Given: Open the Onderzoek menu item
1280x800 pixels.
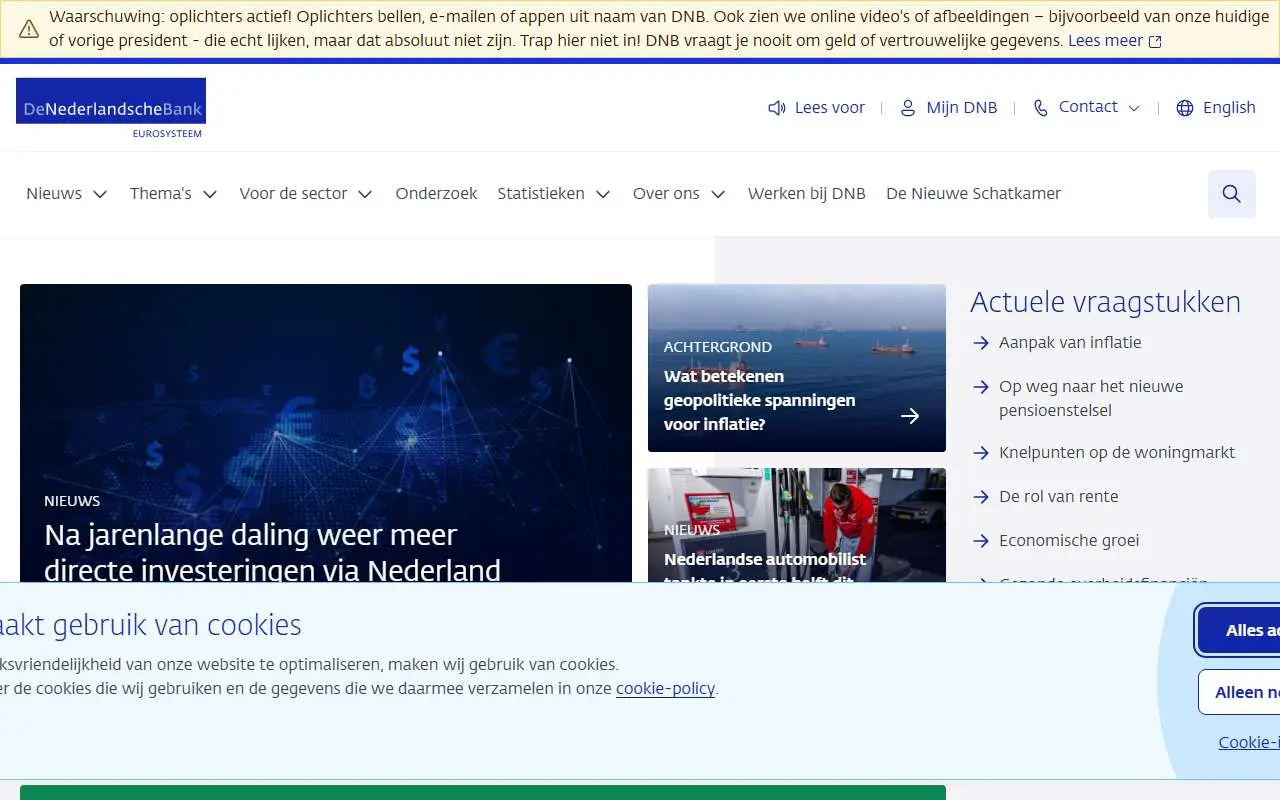Looking at the screenshot, I should (436, 194).
